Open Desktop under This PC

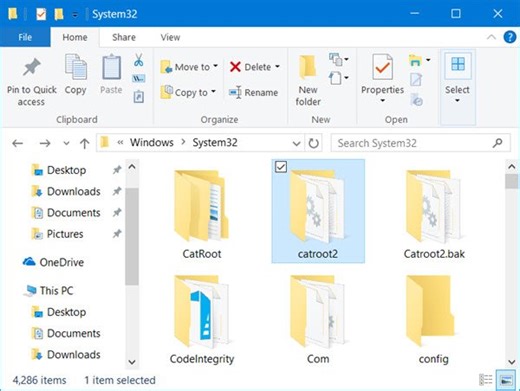(x=59, y=312)
